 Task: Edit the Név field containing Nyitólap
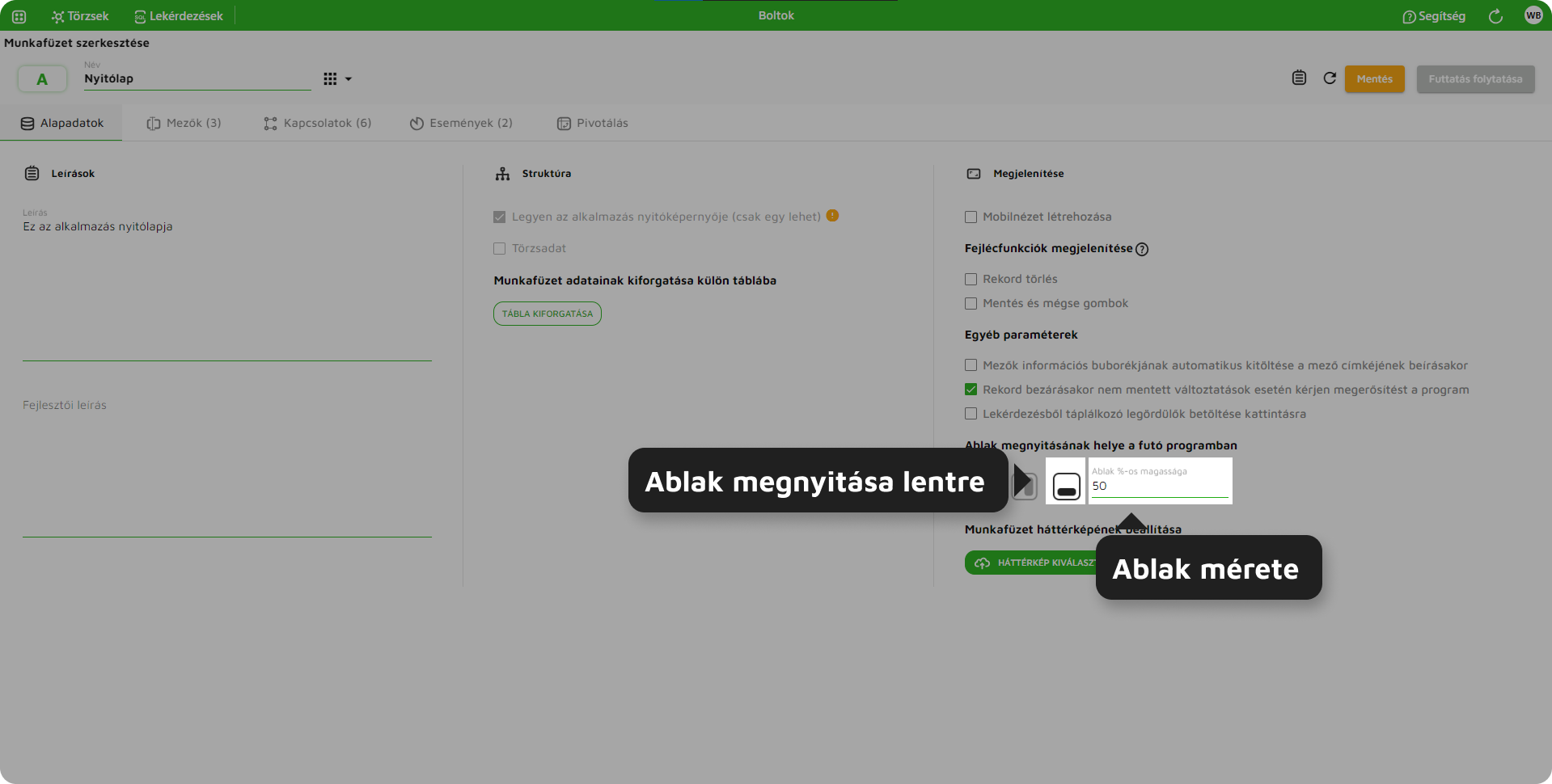click(197, 78)
